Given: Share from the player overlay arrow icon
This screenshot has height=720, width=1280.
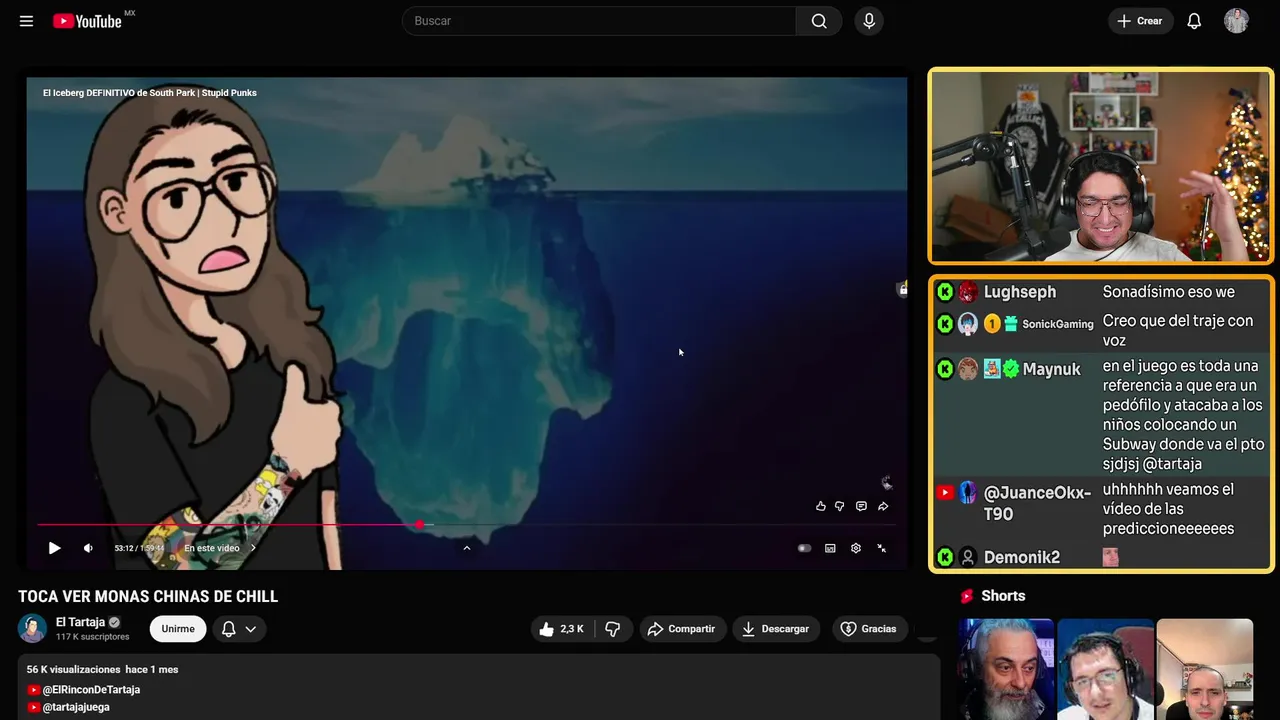Looking at the screenshot, I should (883, 506).
